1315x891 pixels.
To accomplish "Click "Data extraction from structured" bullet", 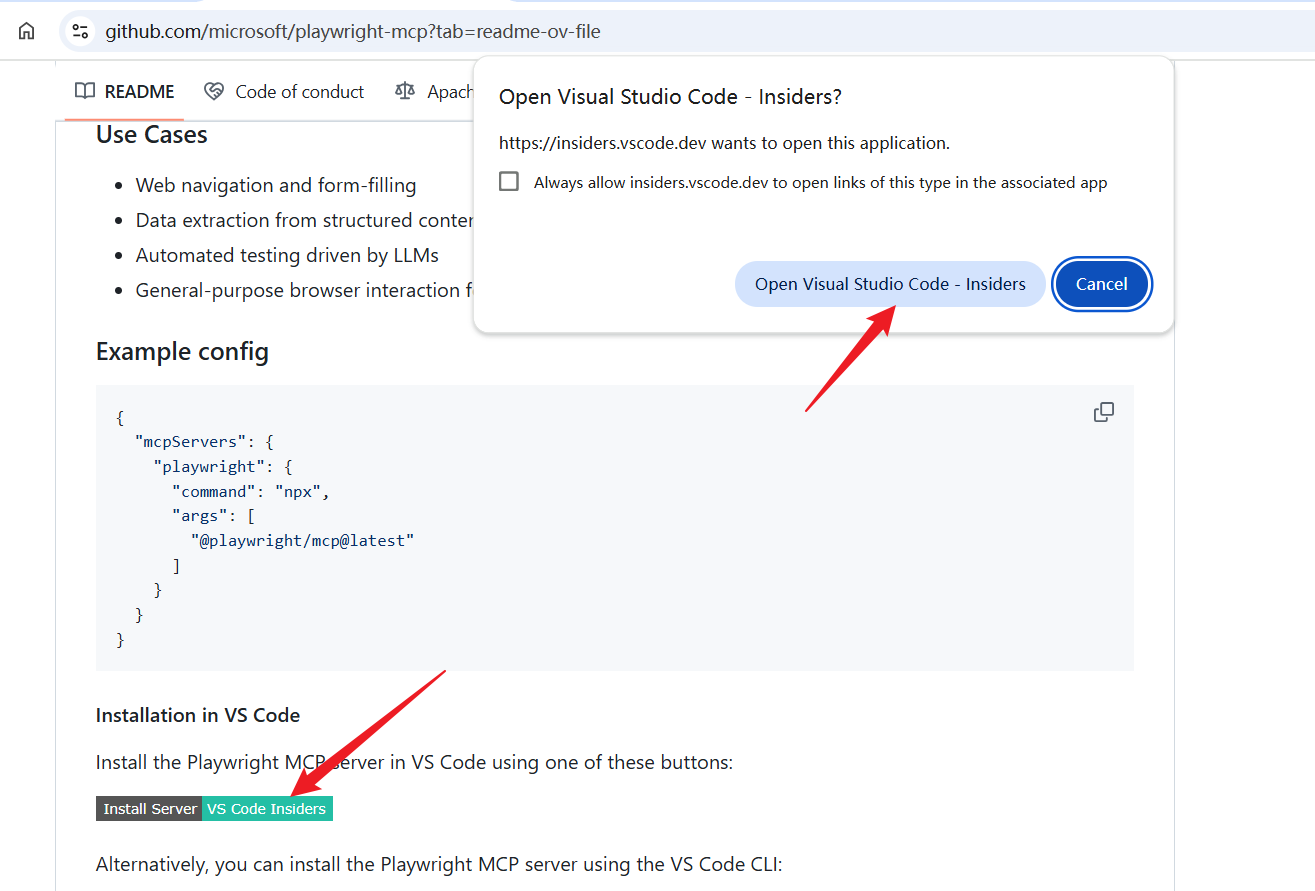I will pyautogui.click(x=305, y=220).
